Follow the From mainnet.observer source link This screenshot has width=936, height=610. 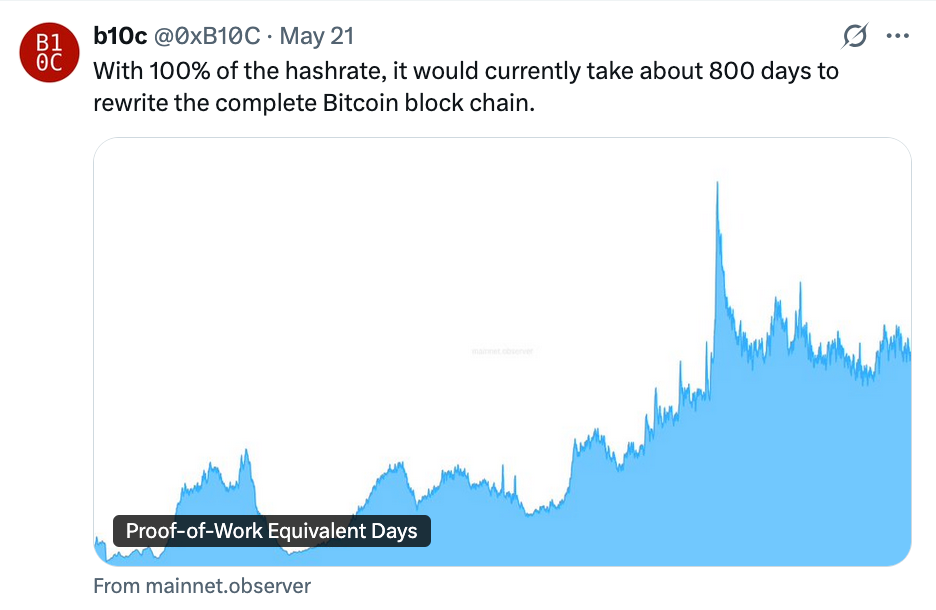click(x=202, y=586)
